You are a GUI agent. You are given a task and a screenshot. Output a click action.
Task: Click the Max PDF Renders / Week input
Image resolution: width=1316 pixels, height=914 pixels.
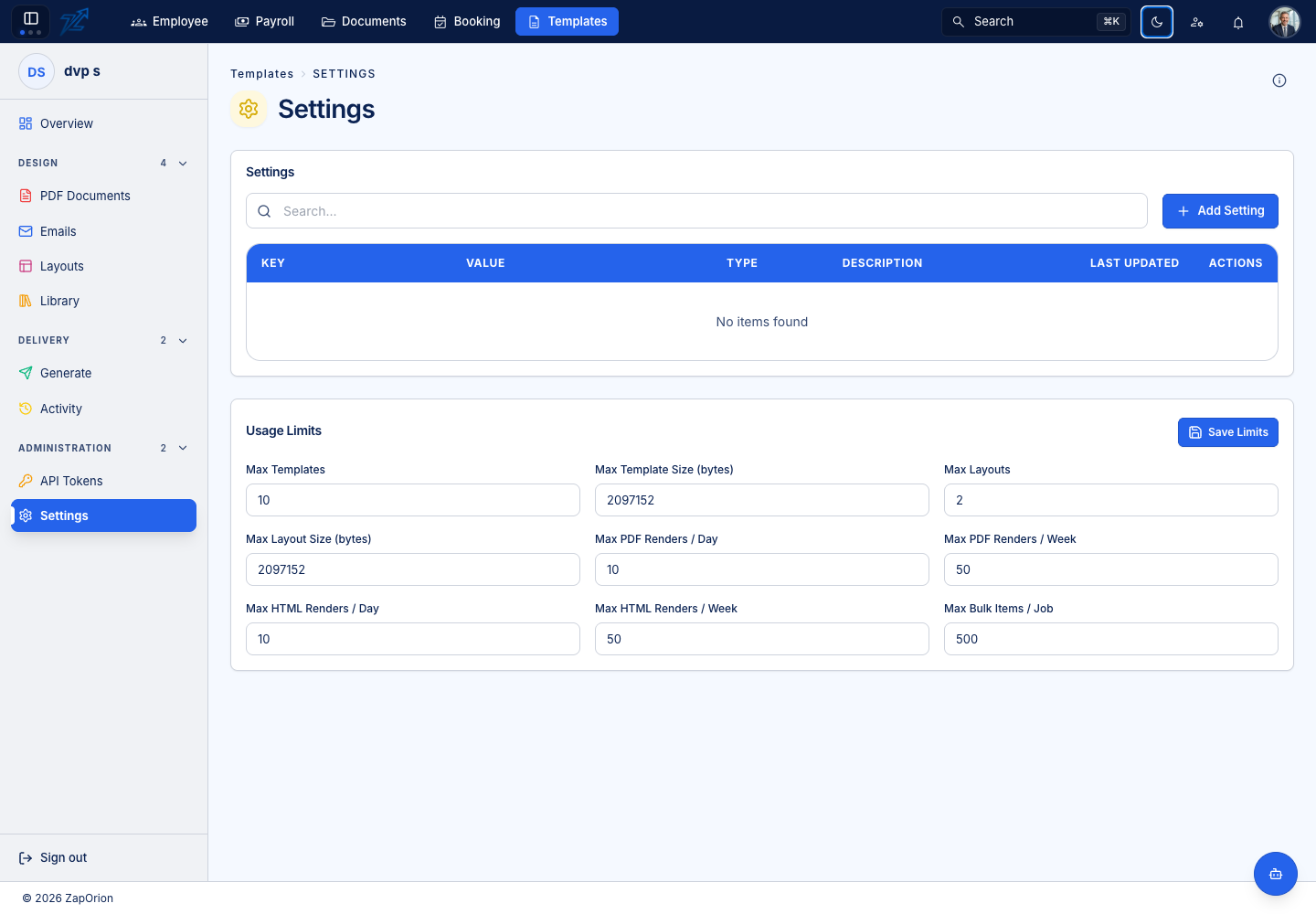tap(1111, 569)
